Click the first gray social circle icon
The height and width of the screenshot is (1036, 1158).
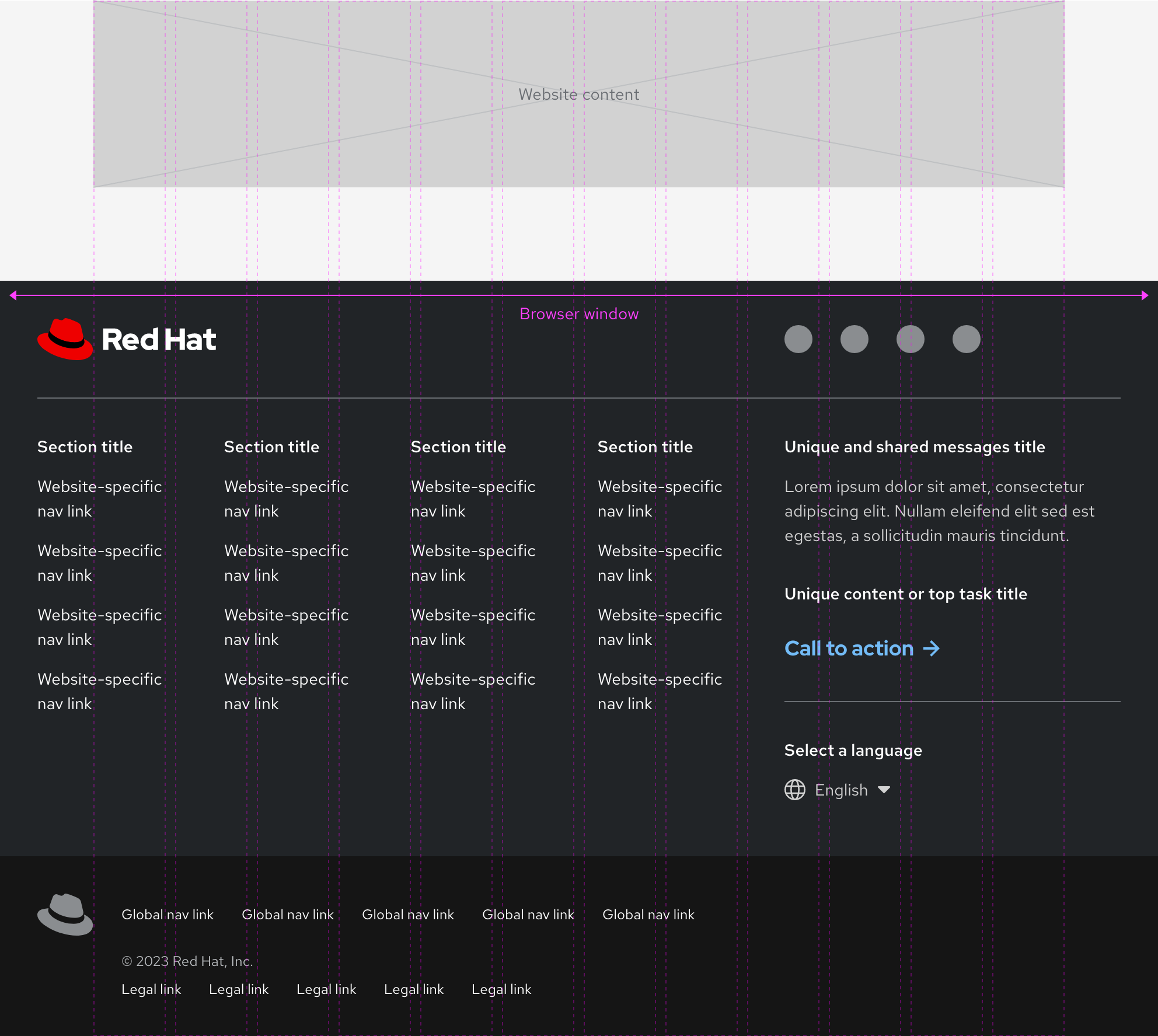798,339
